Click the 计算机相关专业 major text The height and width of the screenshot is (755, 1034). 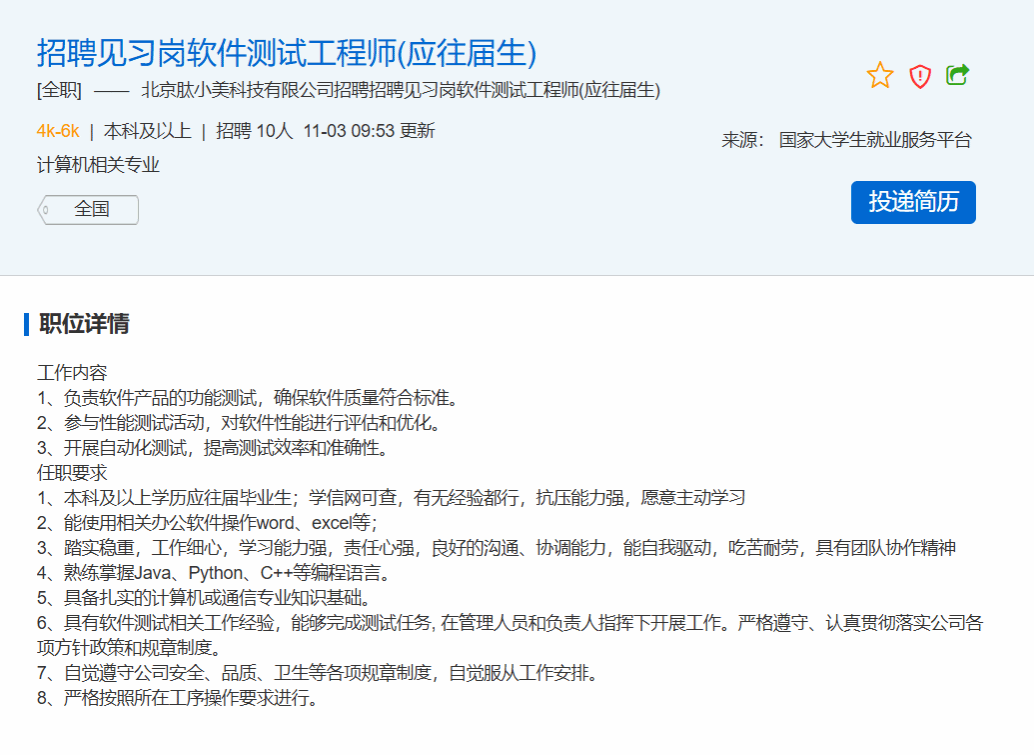click(98, 165)
